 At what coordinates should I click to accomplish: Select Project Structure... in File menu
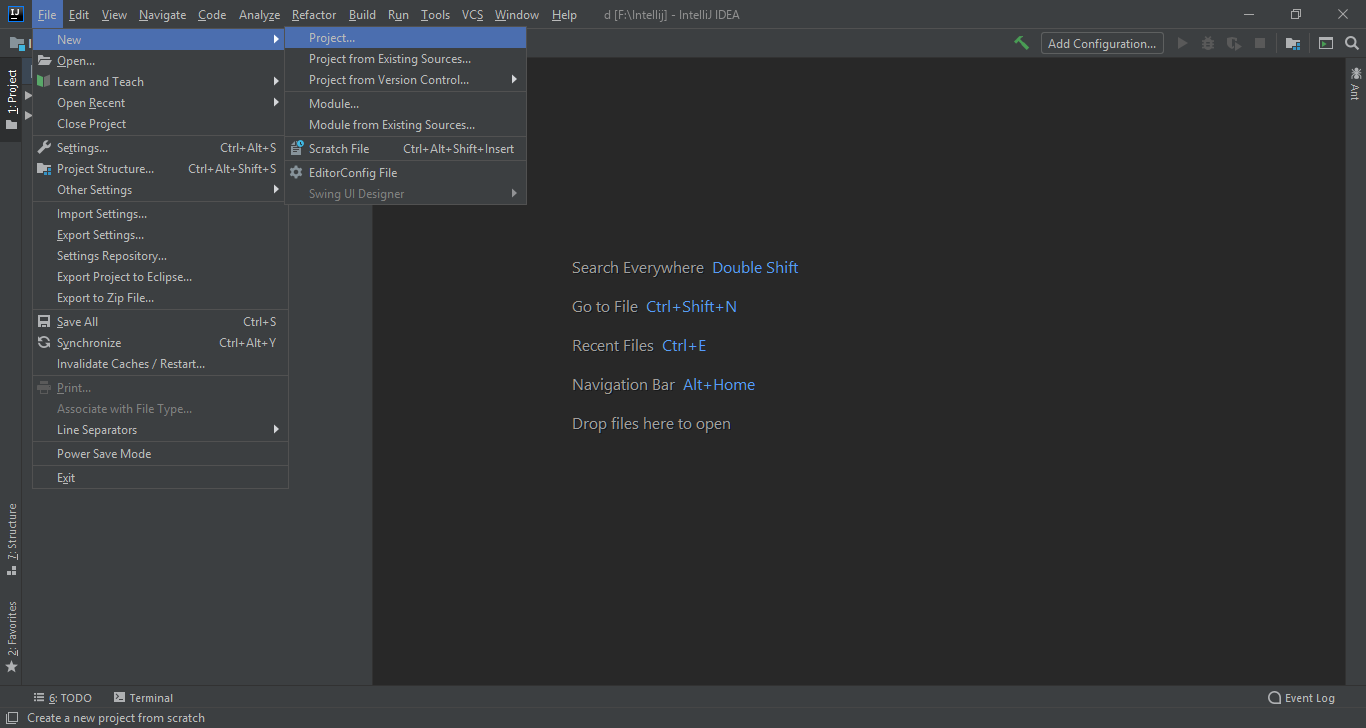pos(160,169)
